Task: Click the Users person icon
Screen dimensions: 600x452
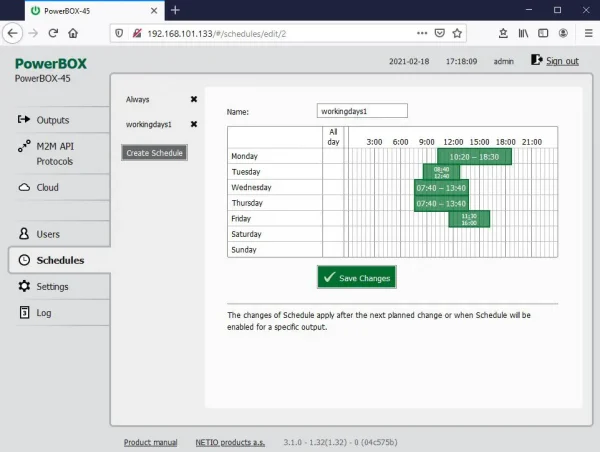Action: point(24,233)
